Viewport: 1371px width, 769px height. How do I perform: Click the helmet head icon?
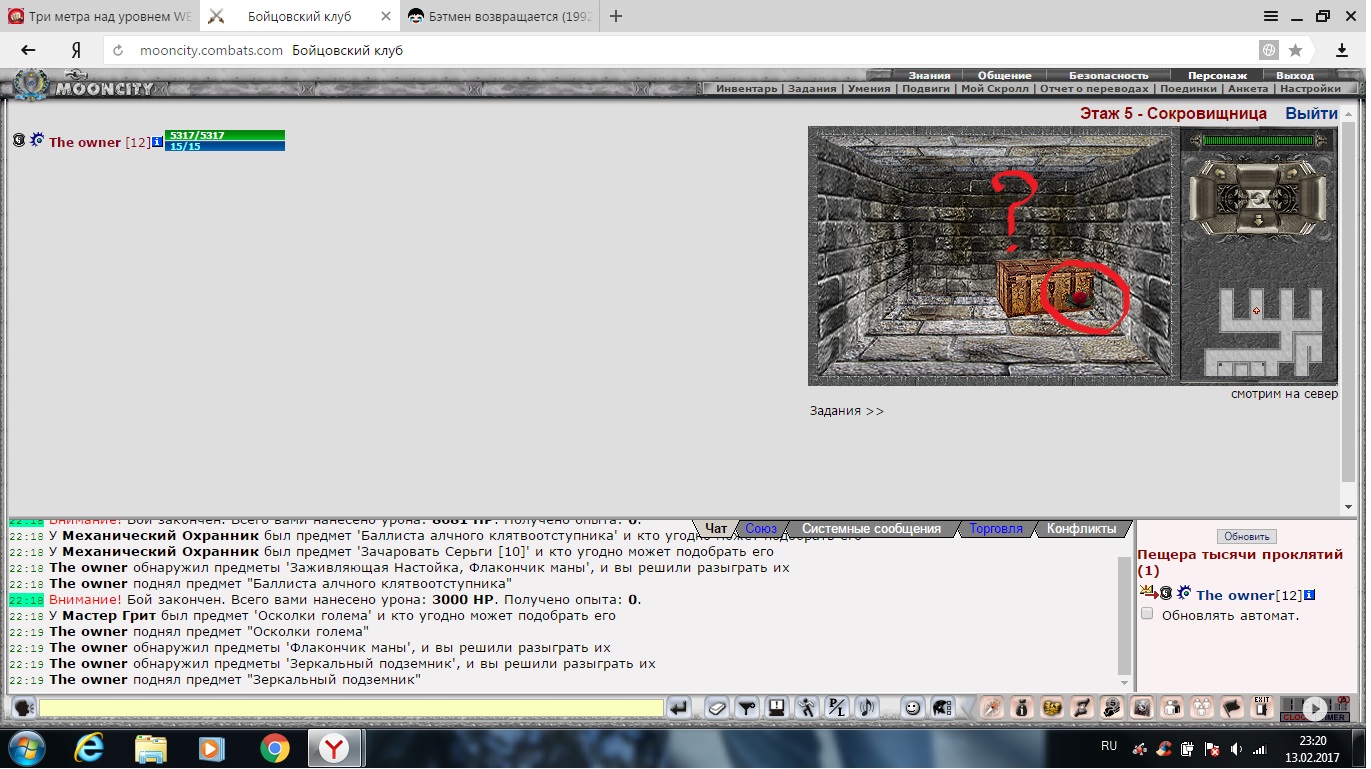point(942,708)
